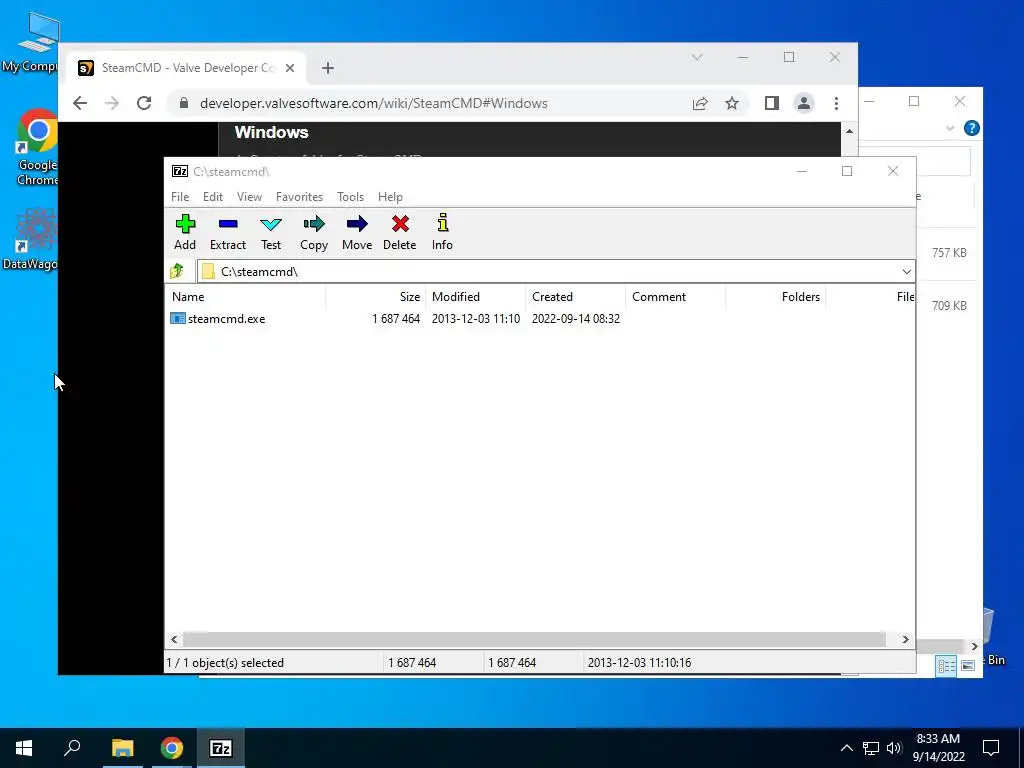
Task: Sort by the Folders column header
Action: [x=775, y=296]
